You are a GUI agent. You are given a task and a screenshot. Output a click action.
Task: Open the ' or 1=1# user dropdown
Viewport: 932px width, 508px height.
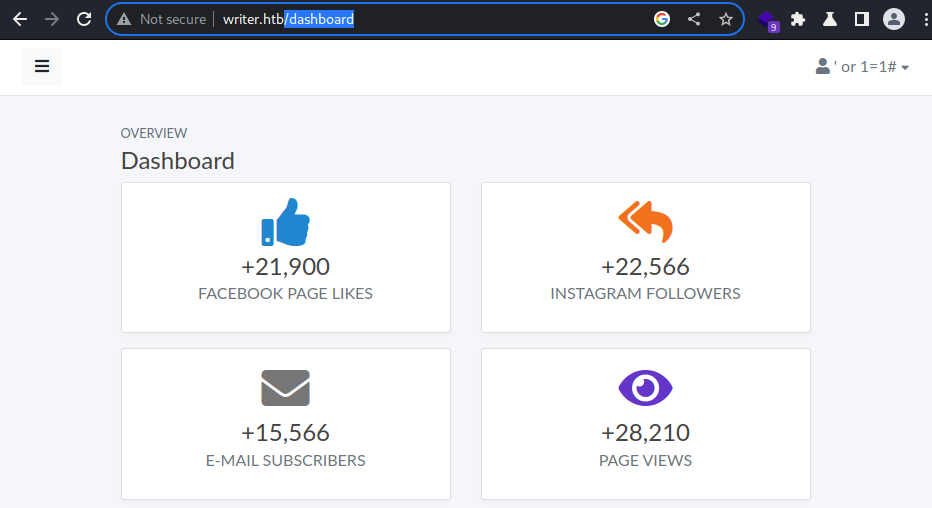tap(862, 67)
